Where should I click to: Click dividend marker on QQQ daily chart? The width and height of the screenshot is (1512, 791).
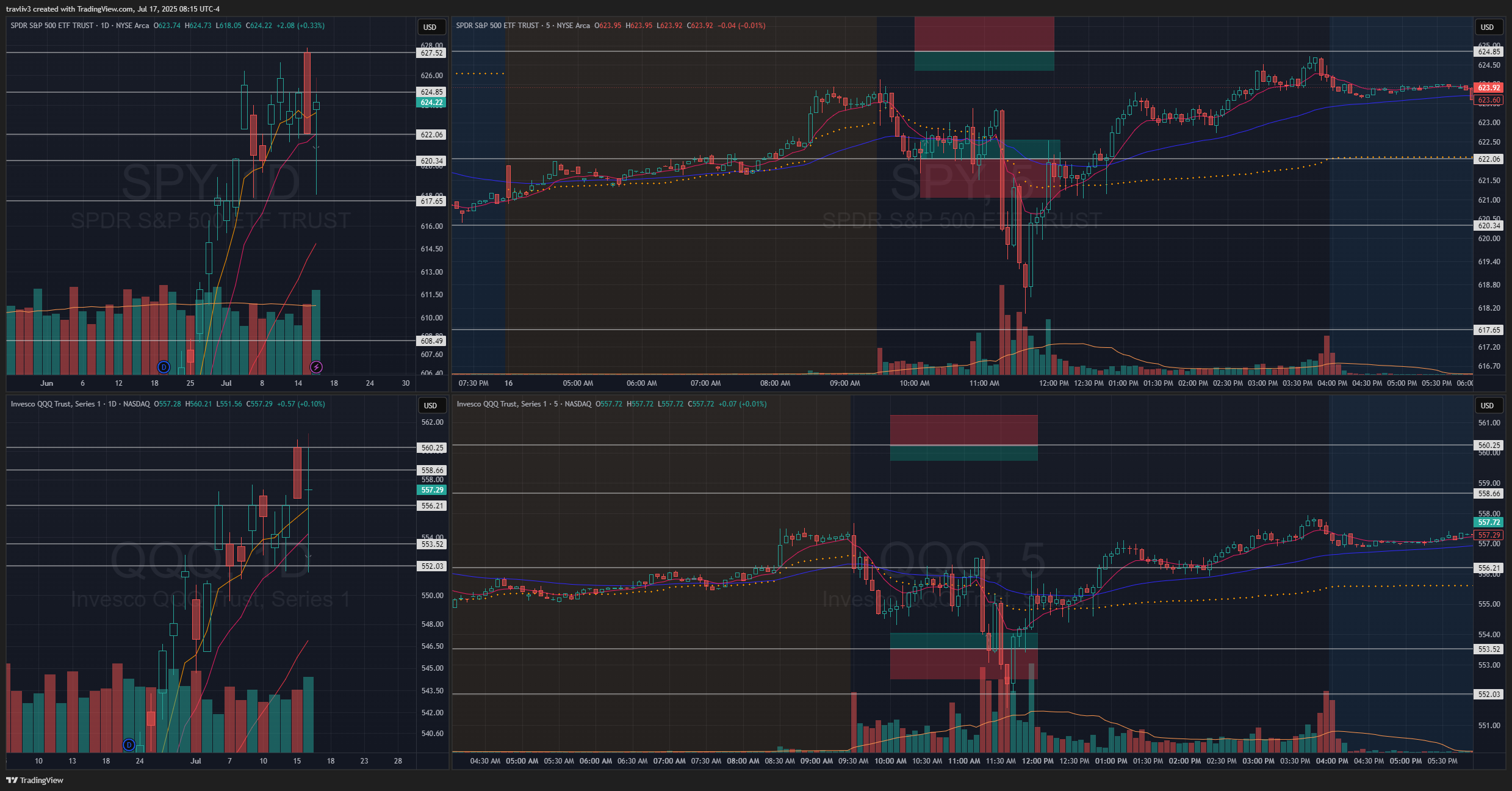(x=129, y=745)
